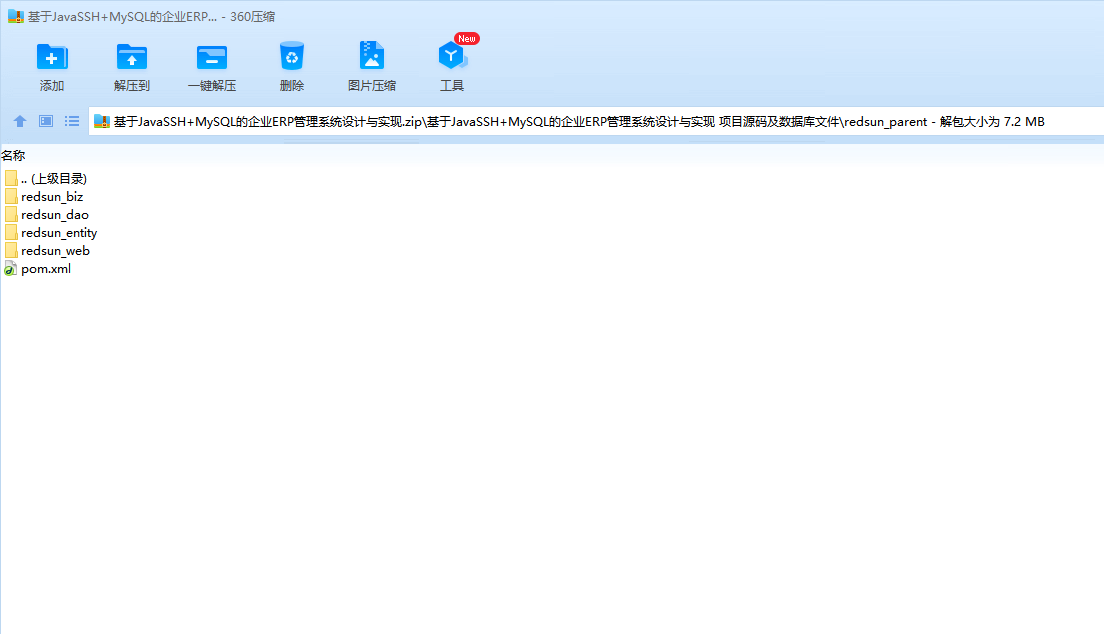Switch to the icon view mode button

(x=46, y=121)
